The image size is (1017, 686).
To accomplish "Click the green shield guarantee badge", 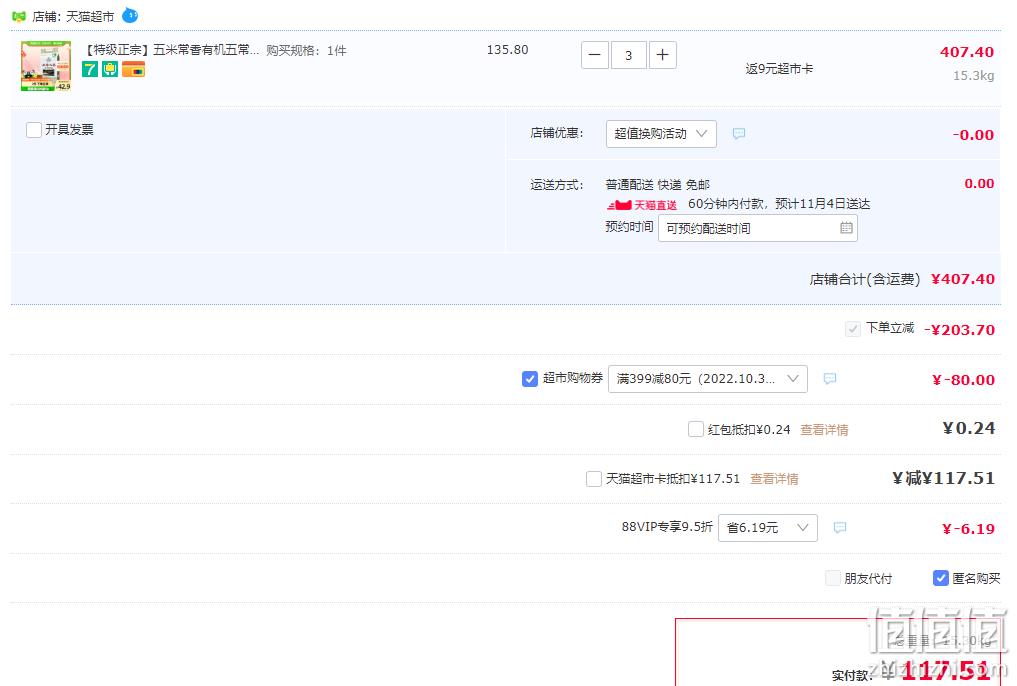I will 110,69.
